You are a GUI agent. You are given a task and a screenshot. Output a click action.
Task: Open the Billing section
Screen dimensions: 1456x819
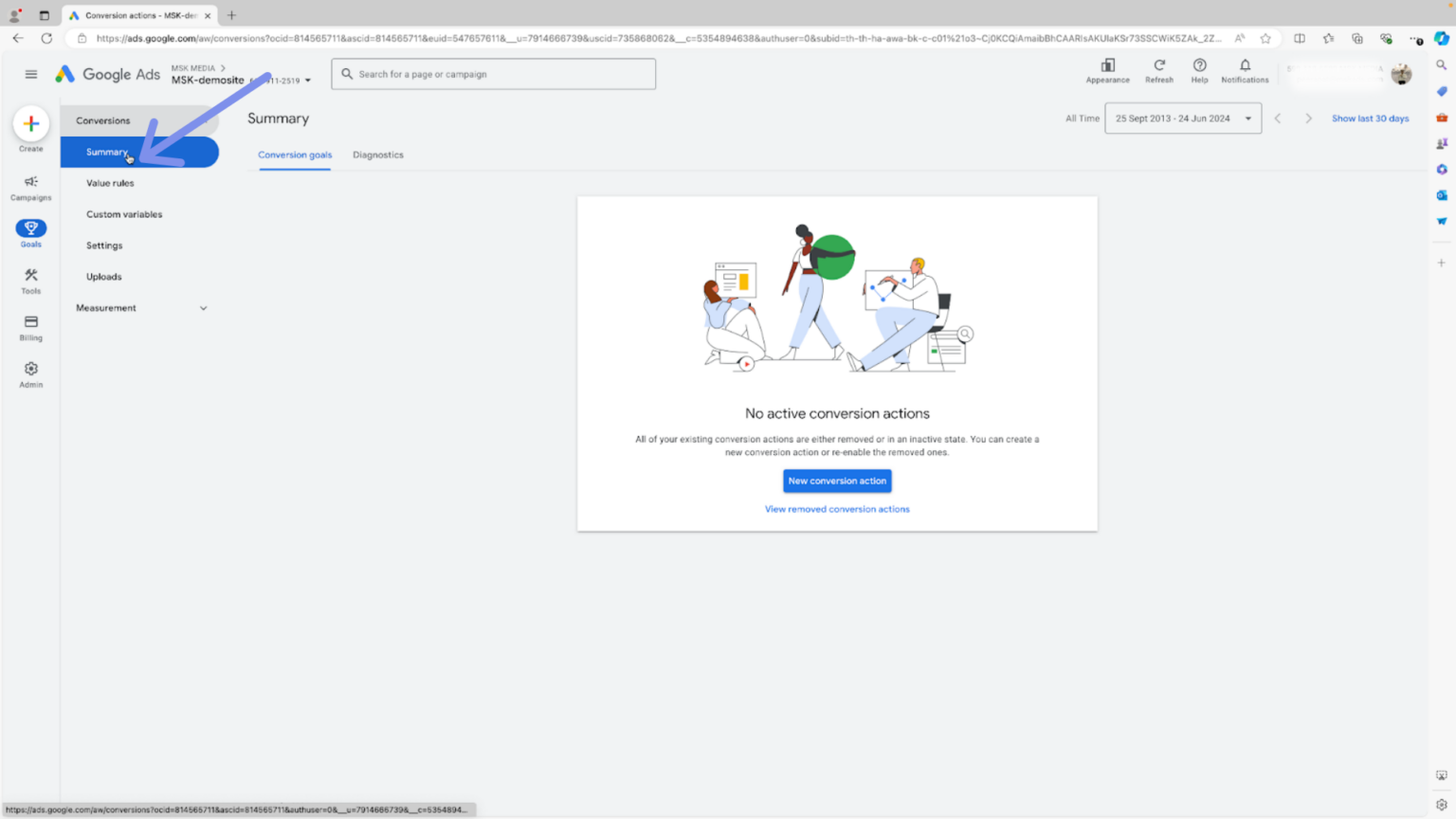point(30,326)
